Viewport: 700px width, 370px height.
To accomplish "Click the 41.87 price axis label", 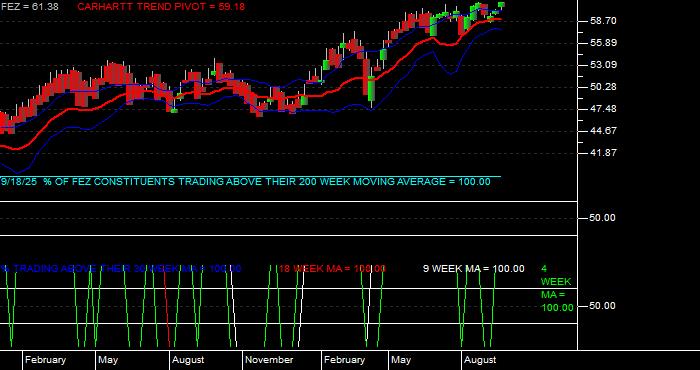I will pos(603,153).
